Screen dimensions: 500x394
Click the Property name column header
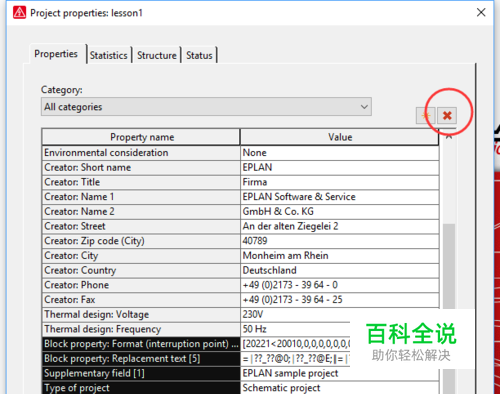141,137
